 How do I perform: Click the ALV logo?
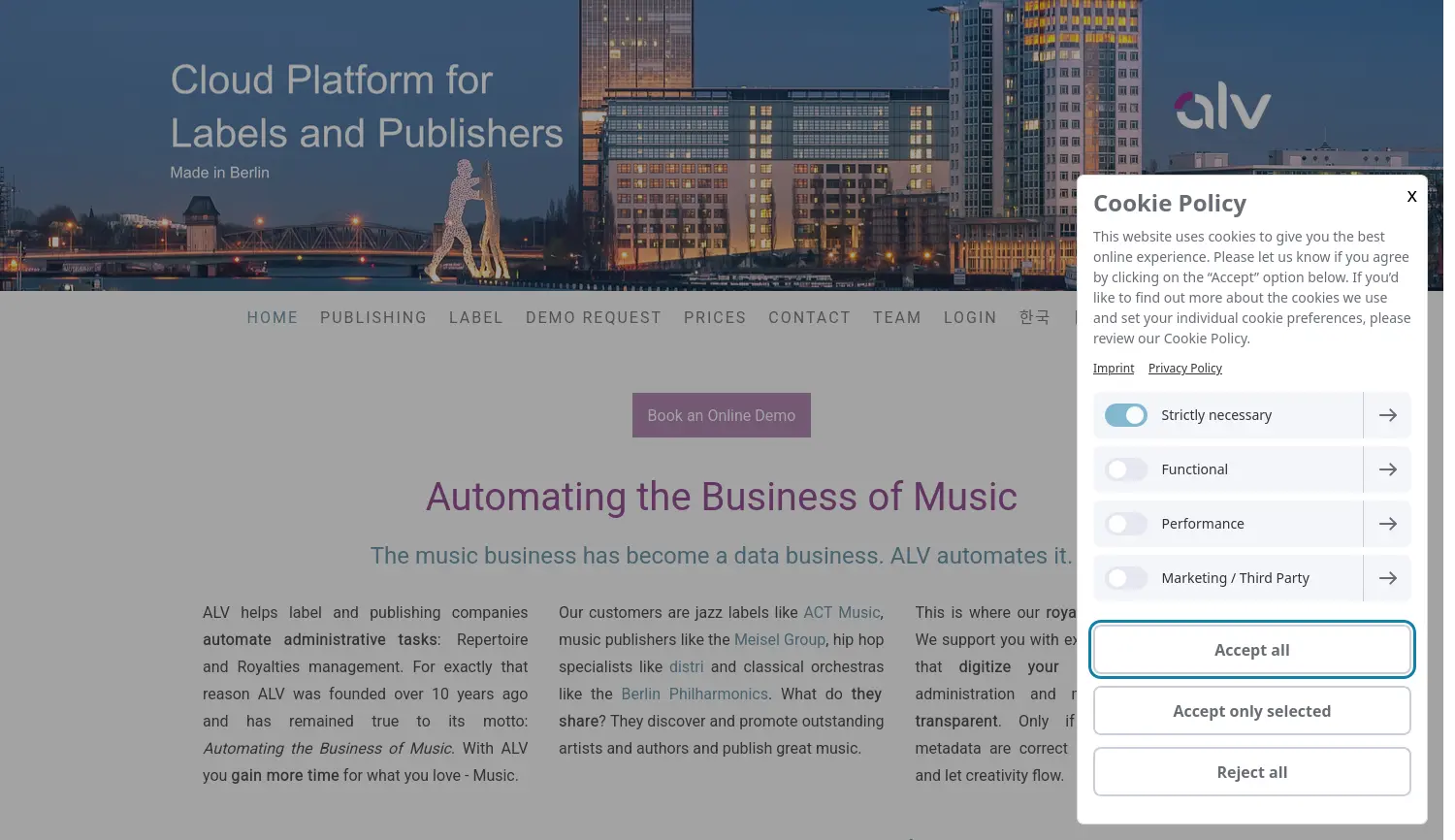(1221, 107)
